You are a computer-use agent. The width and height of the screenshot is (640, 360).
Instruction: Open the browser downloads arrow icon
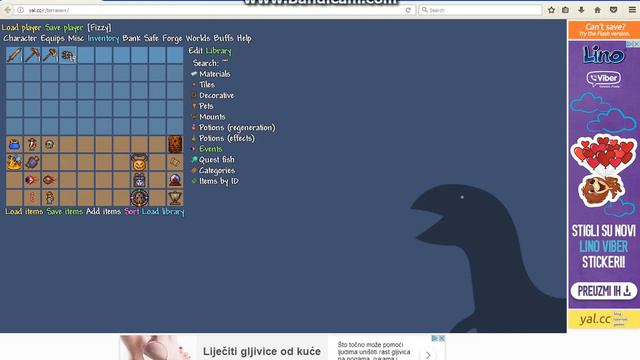(581, 10)
